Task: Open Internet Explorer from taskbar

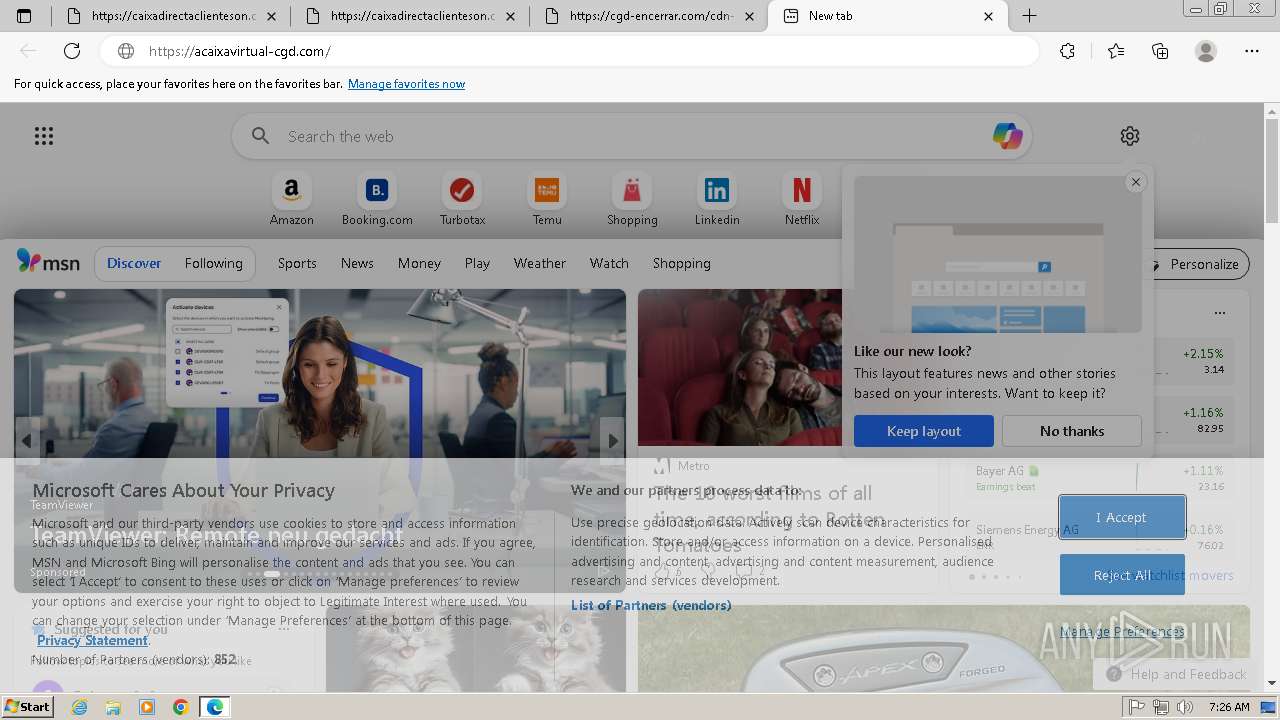Action: click(80, 707)
